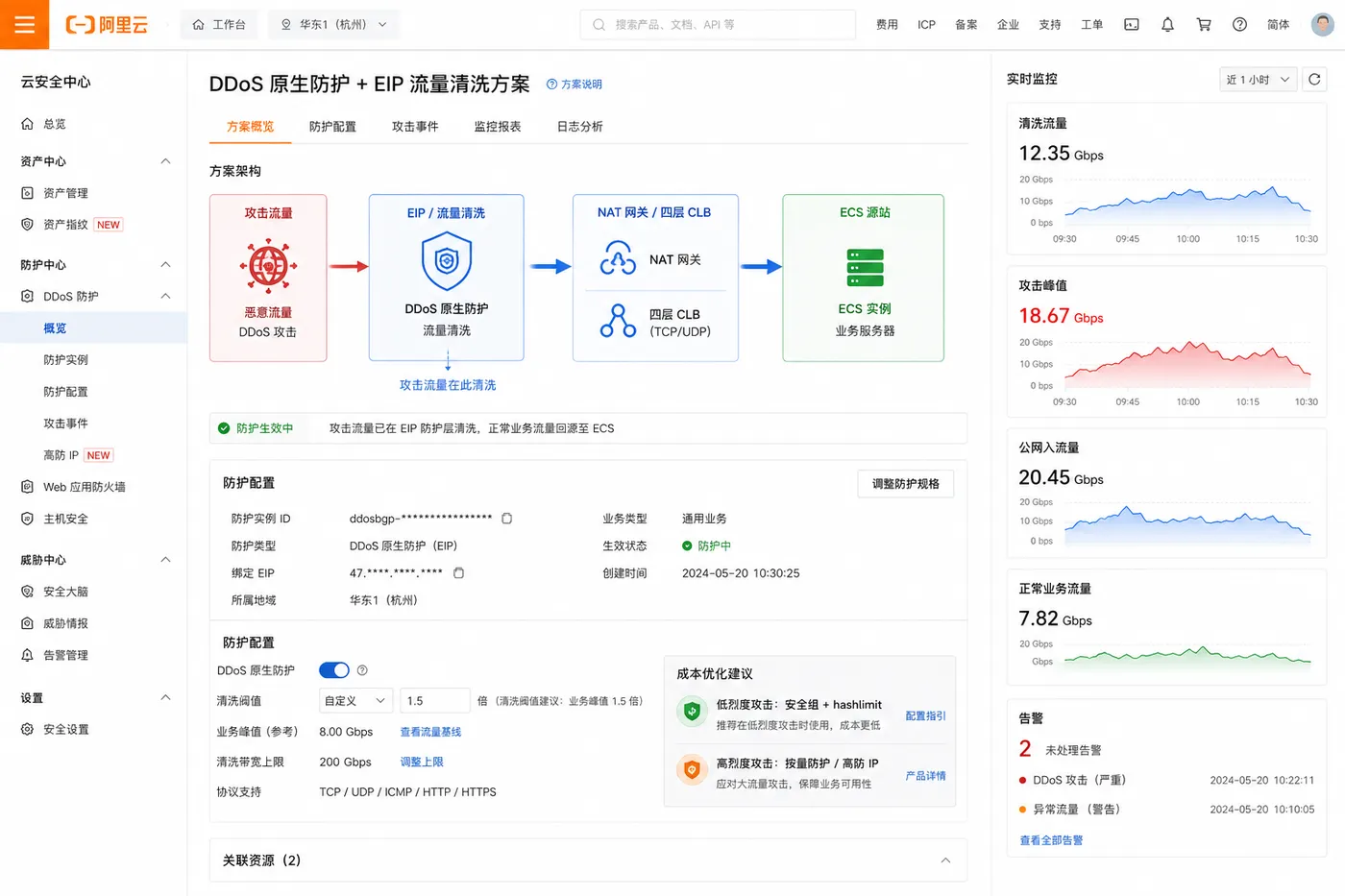Open the 自定义 cleaning threshold dropdown
The width and height of the screenshot is (1345, 896).
tap(355, 701)
